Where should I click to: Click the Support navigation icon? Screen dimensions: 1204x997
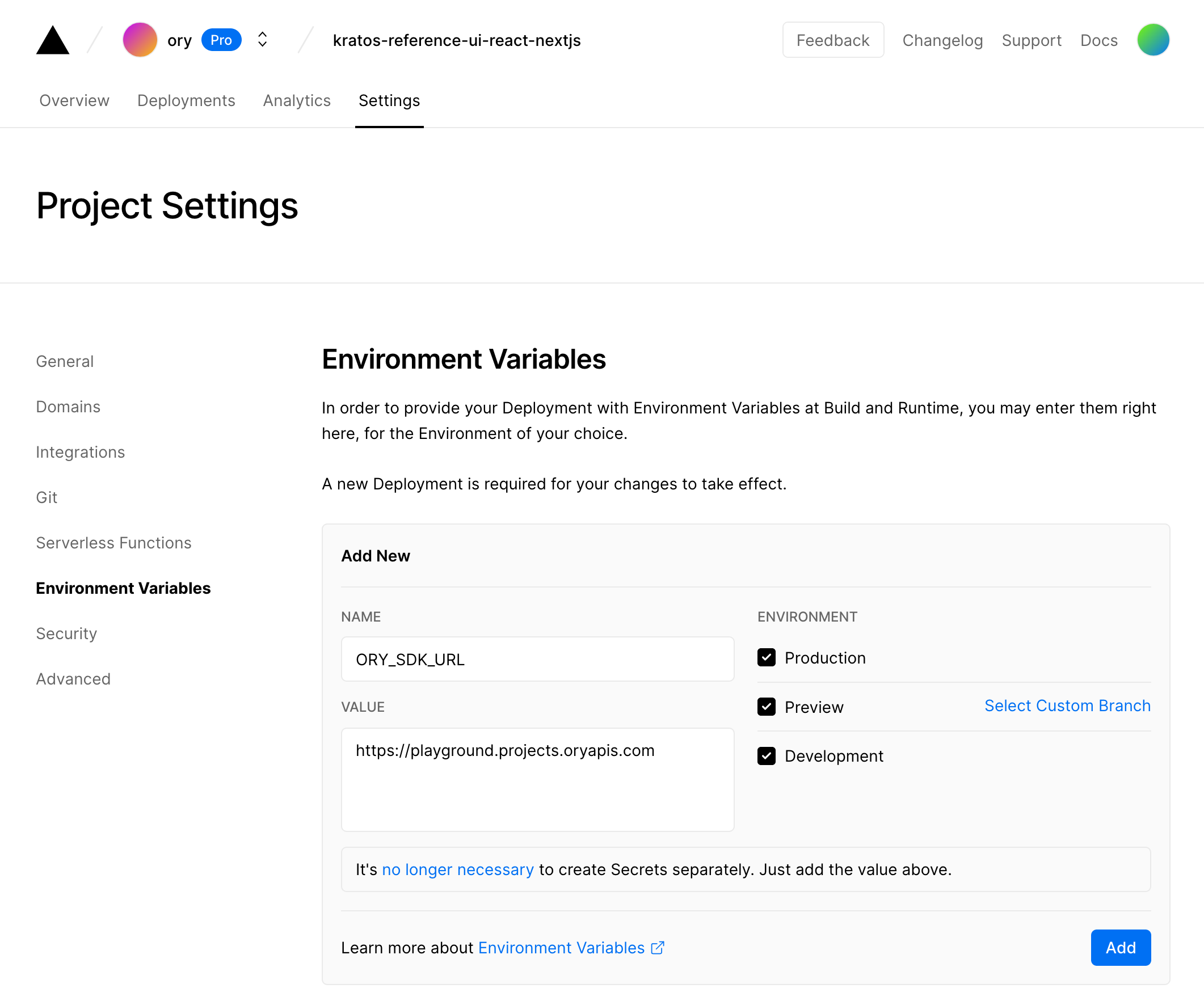click(1032, 40)
